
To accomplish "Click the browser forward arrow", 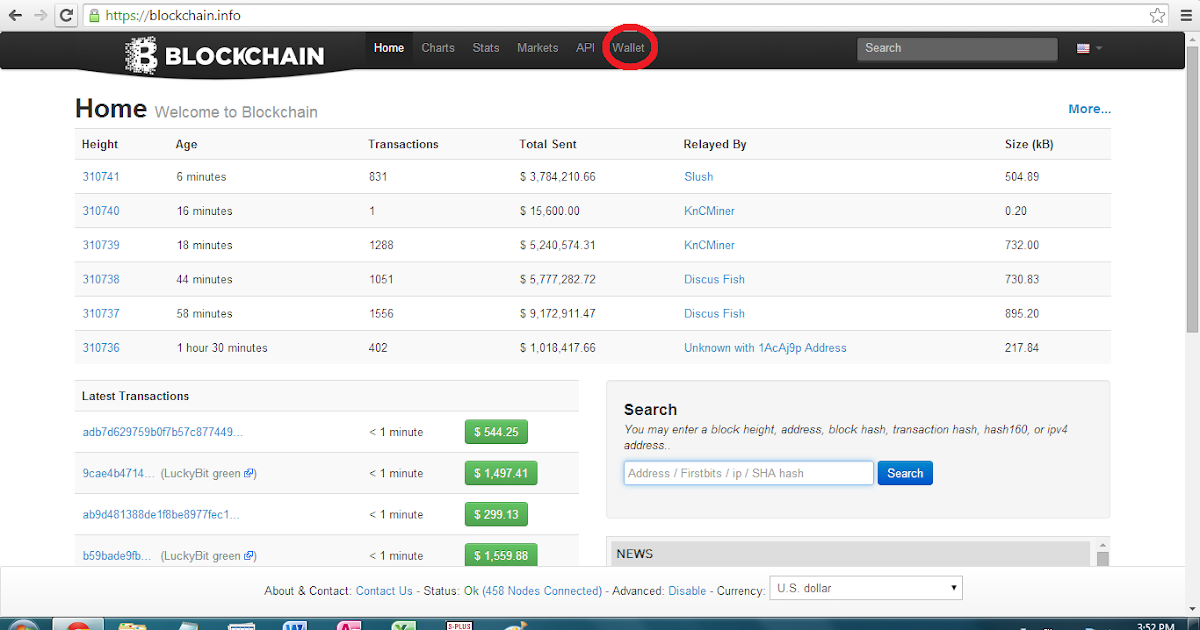I will [x=39, y=16].
